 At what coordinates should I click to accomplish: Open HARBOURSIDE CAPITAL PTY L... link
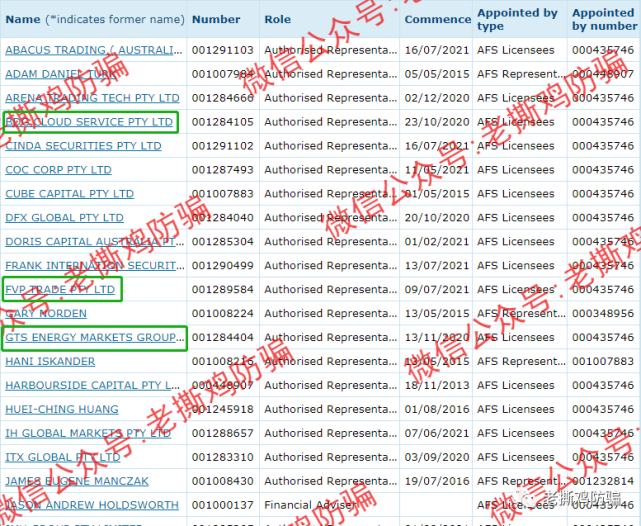[92, 385]
